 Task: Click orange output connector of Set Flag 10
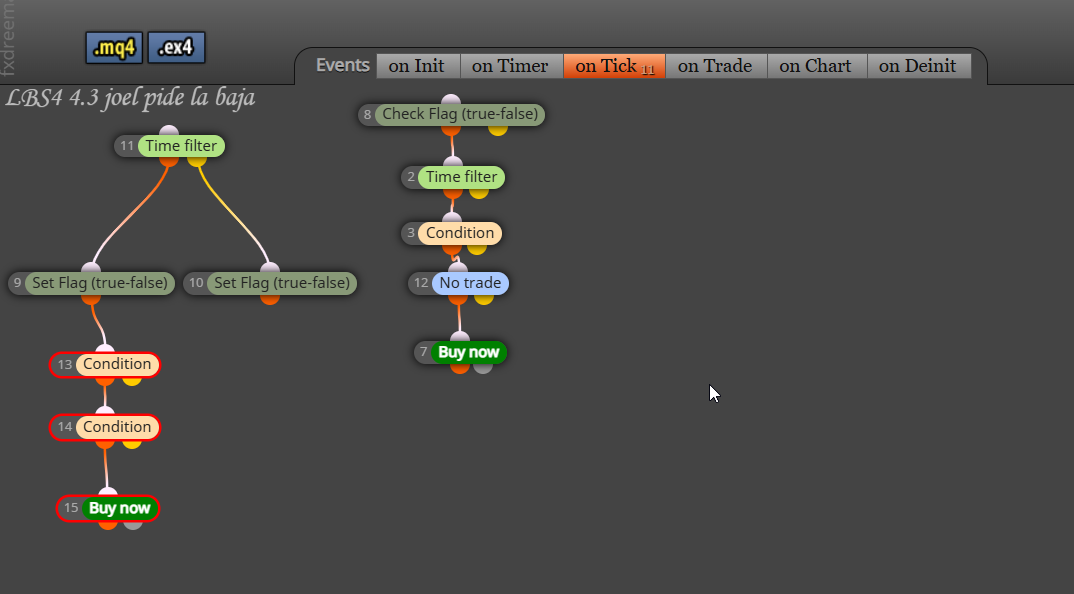coord(270,299)
